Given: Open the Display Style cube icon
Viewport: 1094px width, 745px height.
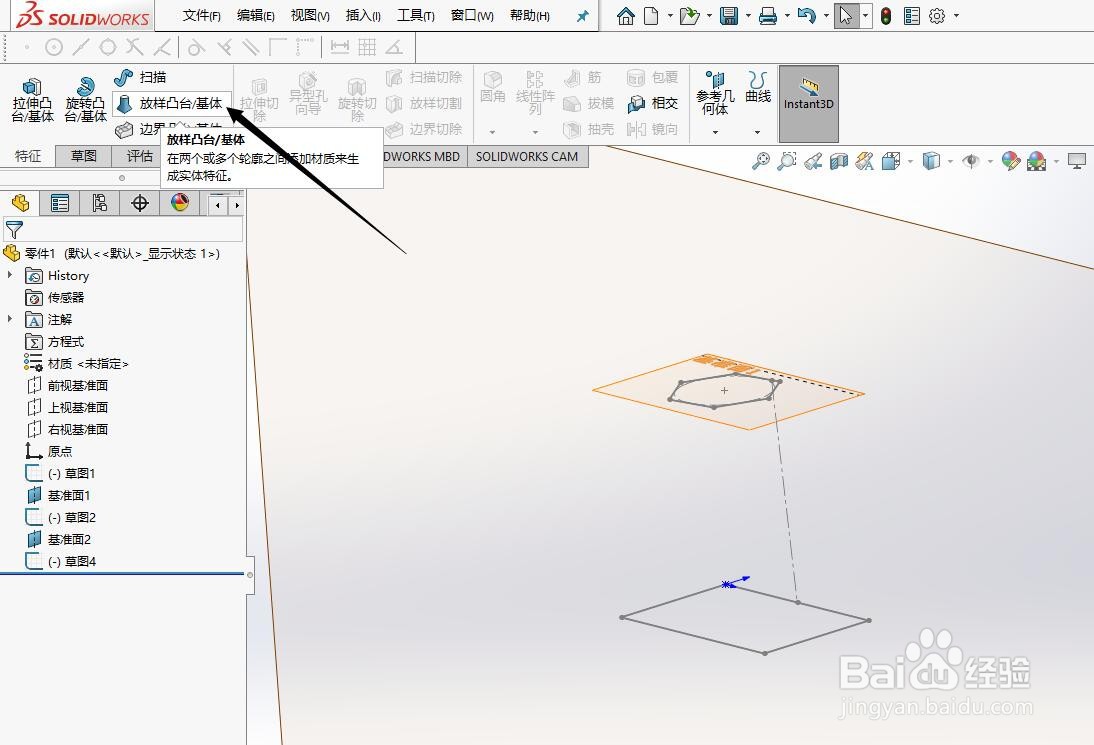Looking at the screenshot, I should [931, 161].
